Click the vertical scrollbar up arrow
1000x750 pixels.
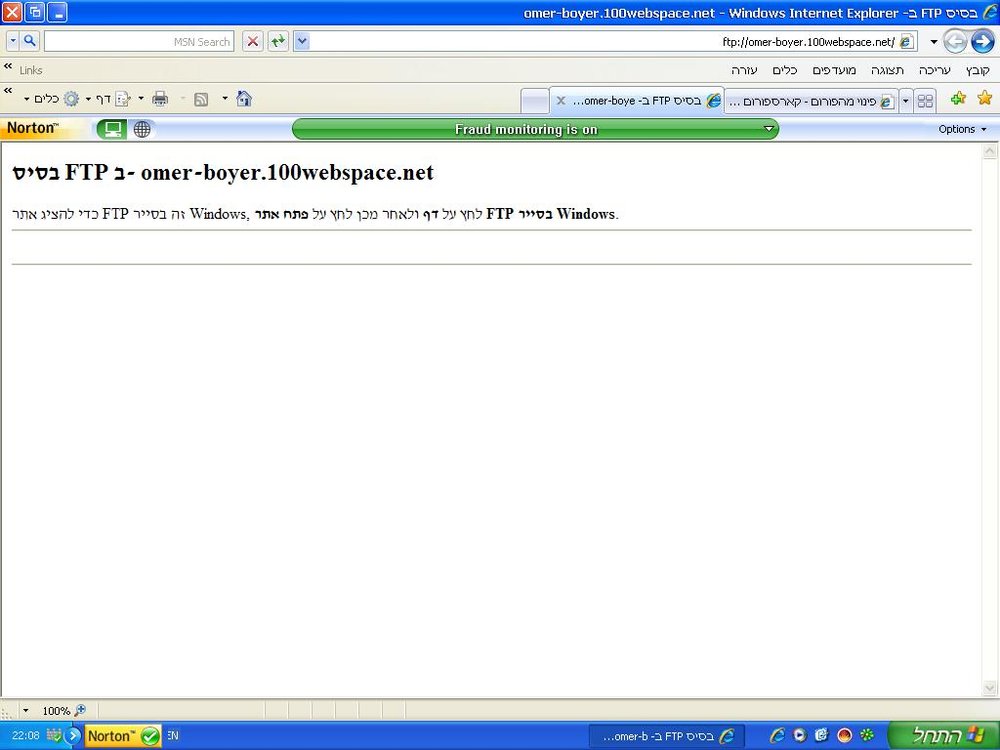[x=990, y=151]
